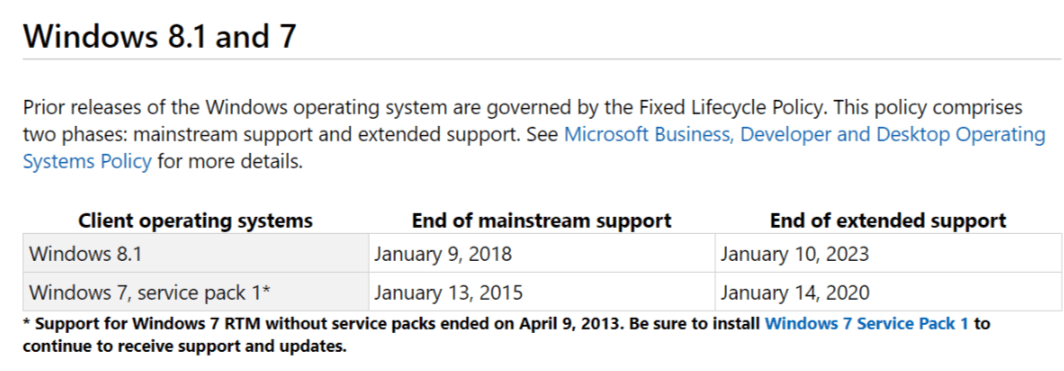Click the Windows 8.1 table cell
Viewport: 1064px width, 371px height.
click(x=196, y=254)
